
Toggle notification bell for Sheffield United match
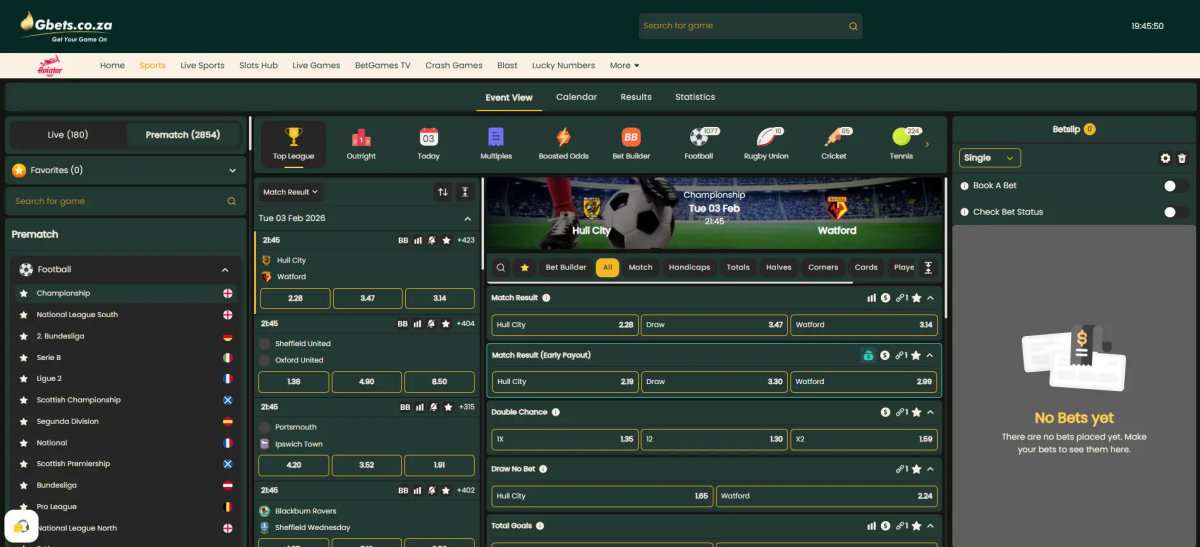pyautogui.click(x=432, y=324)
